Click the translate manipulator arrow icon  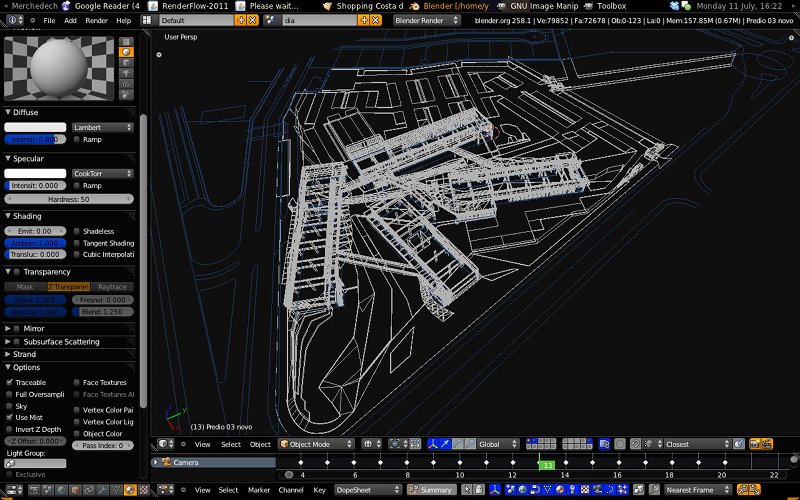pyautogui.click(x=445, y=444)
